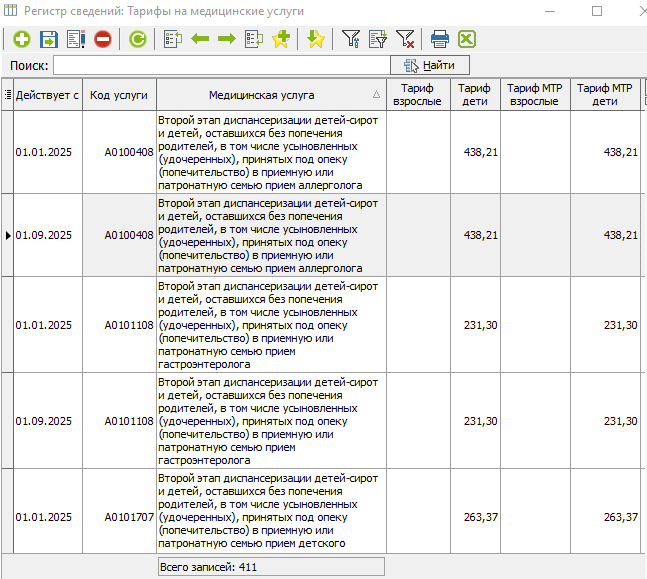Sort by the Медицинская услуга column header

coord(262,95)
